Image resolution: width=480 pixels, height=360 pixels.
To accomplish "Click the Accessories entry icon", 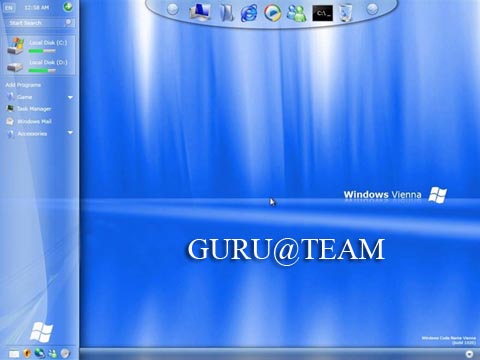I will pos(11,134).
